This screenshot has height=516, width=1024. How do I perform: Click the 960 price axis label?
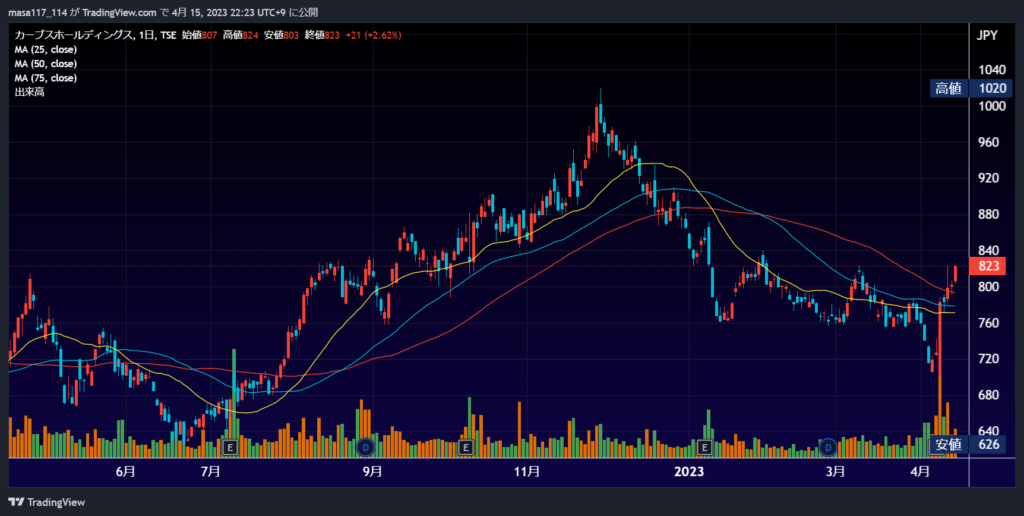pyautogui.click(x=991, y=142)
